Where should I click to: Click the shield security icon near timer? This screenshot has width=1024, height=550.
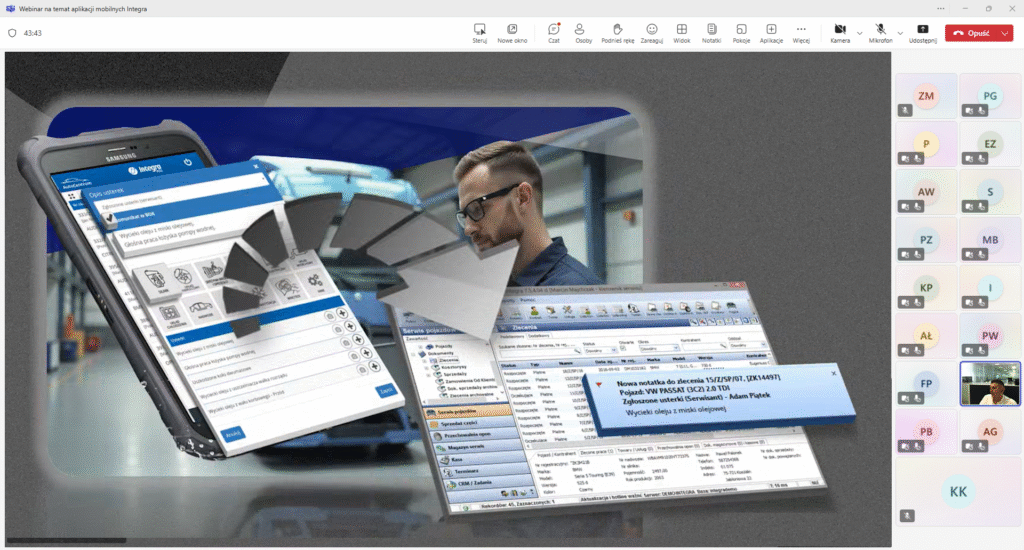tap(12, 33)
